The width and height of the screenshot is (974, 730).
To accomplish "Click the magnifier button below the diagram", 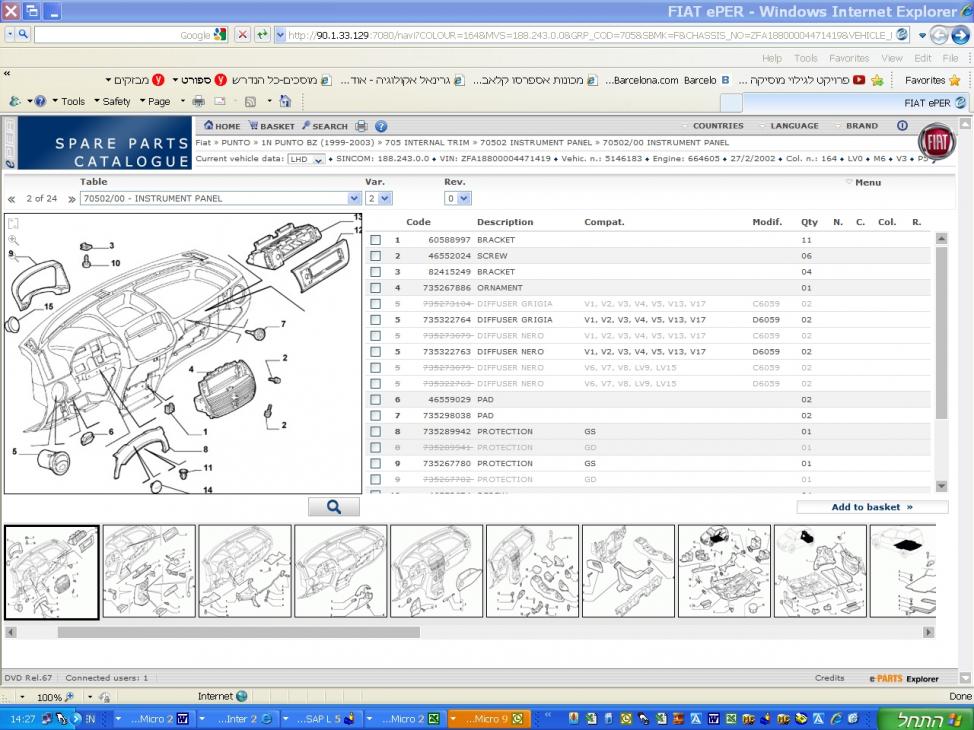I will (333, 507).
